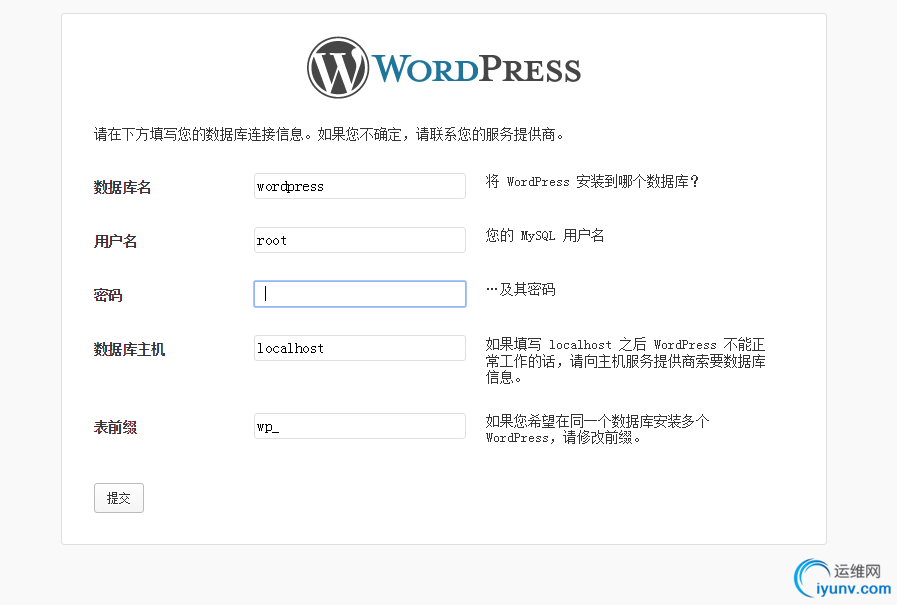Image resolution: width=897 pixels, height=605 pixels.
Task: Click the hint about 修改前缀 for multiple installs
Action: click(597, 429)
